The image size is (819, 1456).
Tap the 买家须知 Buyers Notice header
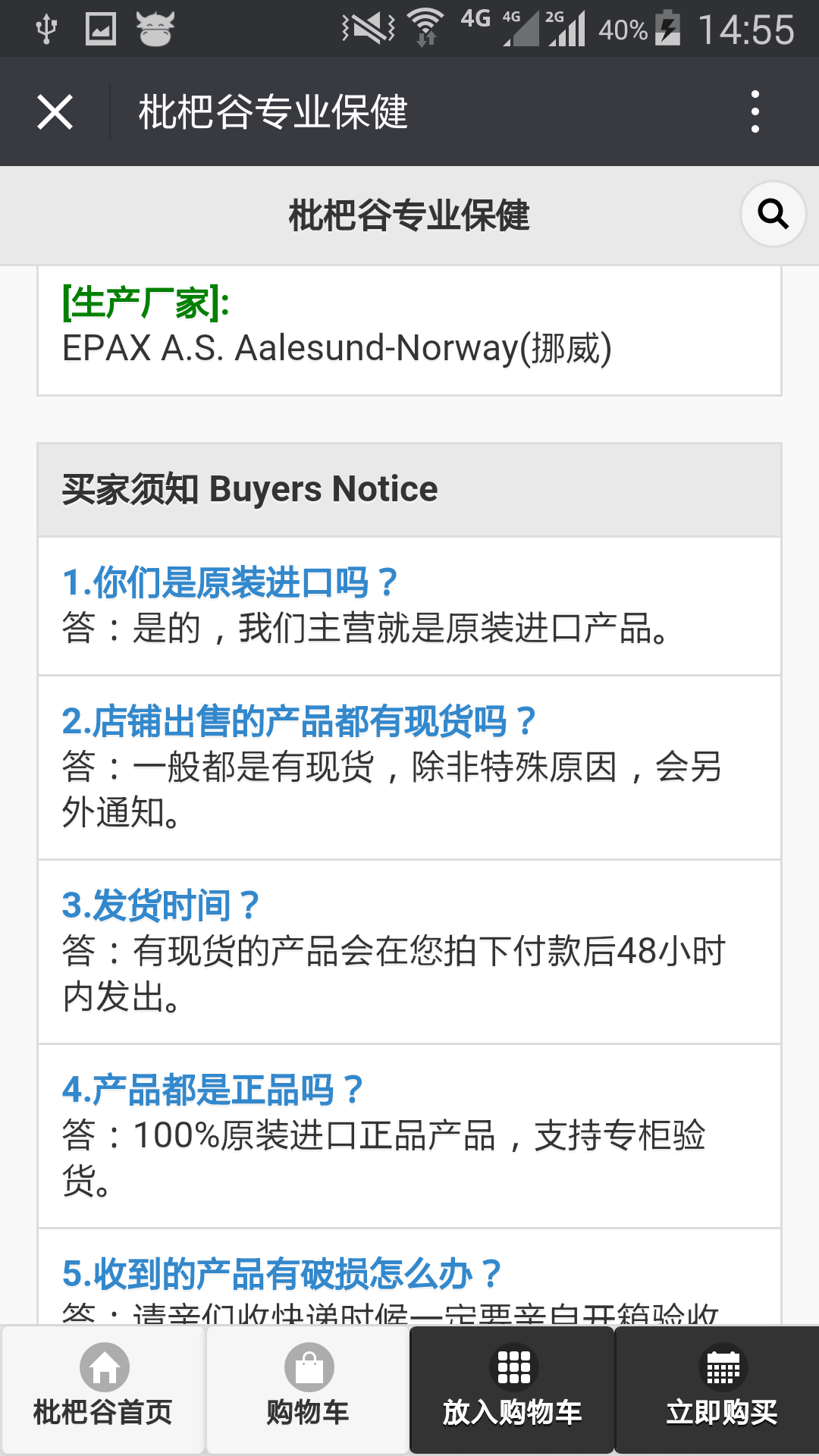point(249,489)
